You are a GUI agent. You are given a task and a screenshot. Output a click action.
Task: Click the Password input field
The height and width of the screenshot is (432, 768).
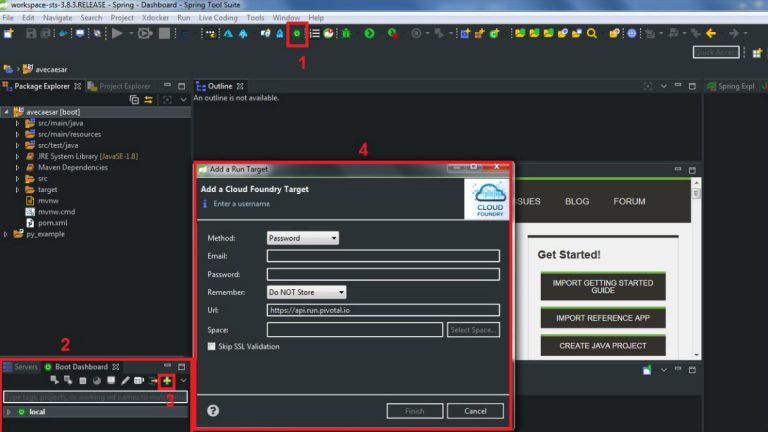coord(383,274)
